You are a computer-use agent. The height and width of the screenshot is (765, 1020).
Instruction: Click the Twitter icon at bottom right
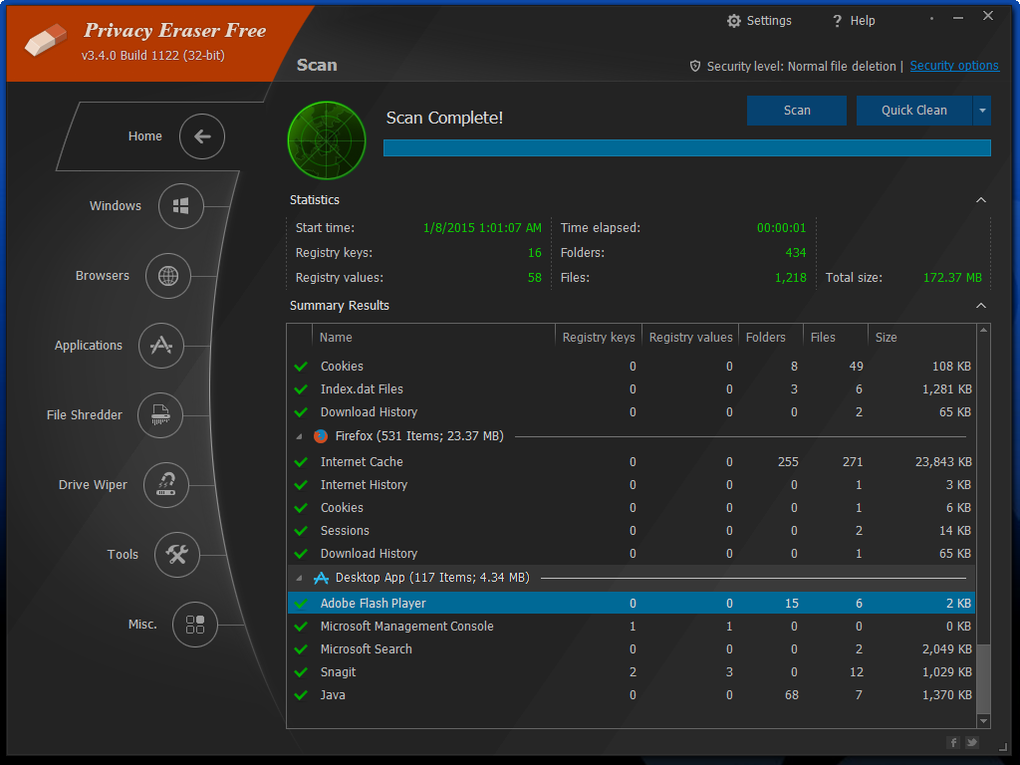click(971, 742)
